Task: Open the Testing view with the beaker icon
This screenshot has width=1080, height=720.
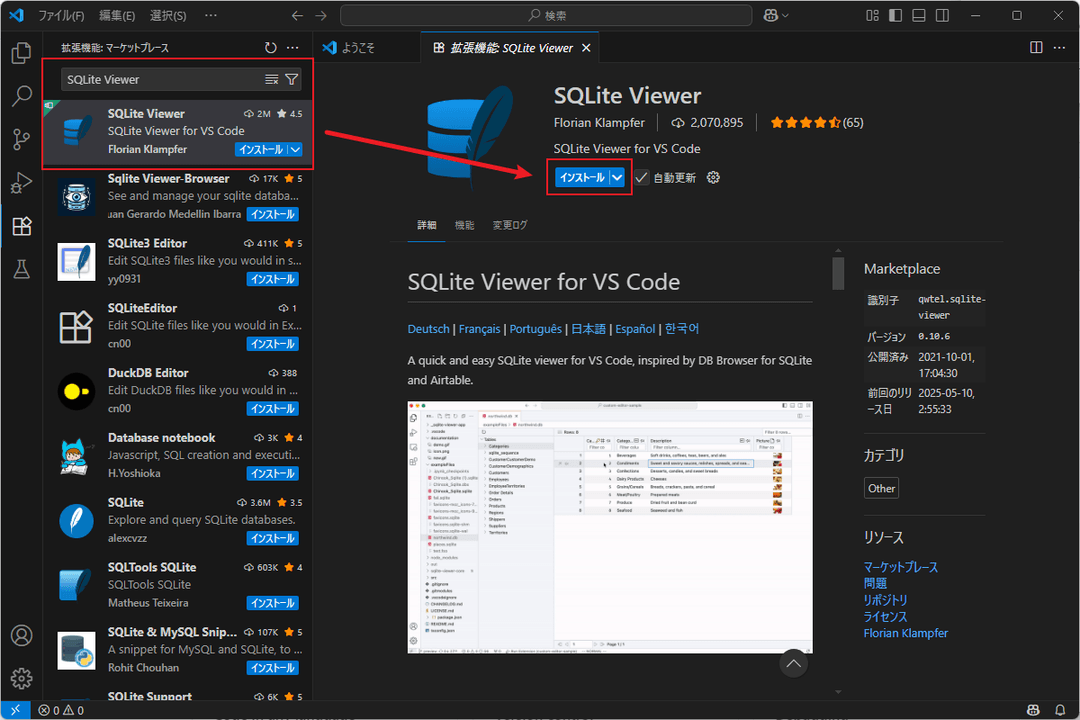Action: tap(21, 268)
